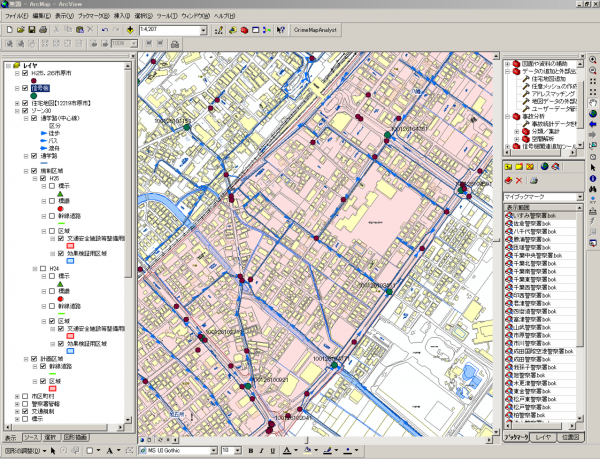600x459 pixels.
Task: Click the Undo arrow icon
Action: click(104, 30)
